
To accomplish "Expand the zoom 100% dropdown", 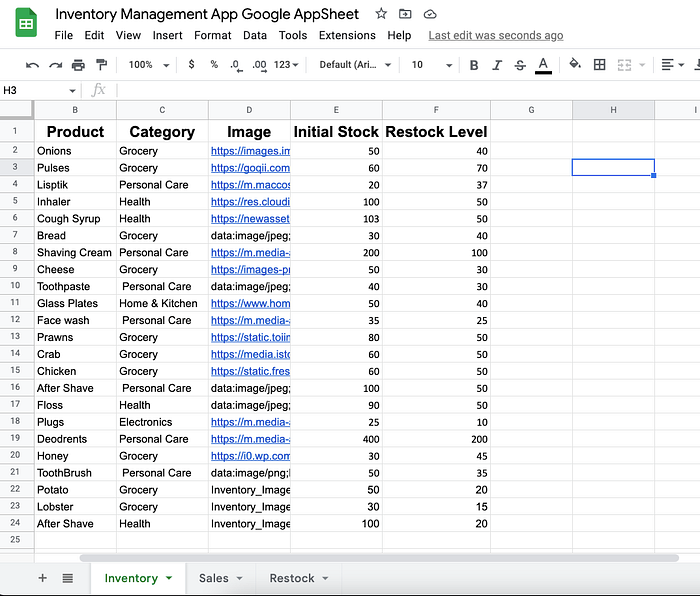I will pyautogui.click(x=149, y=65).
